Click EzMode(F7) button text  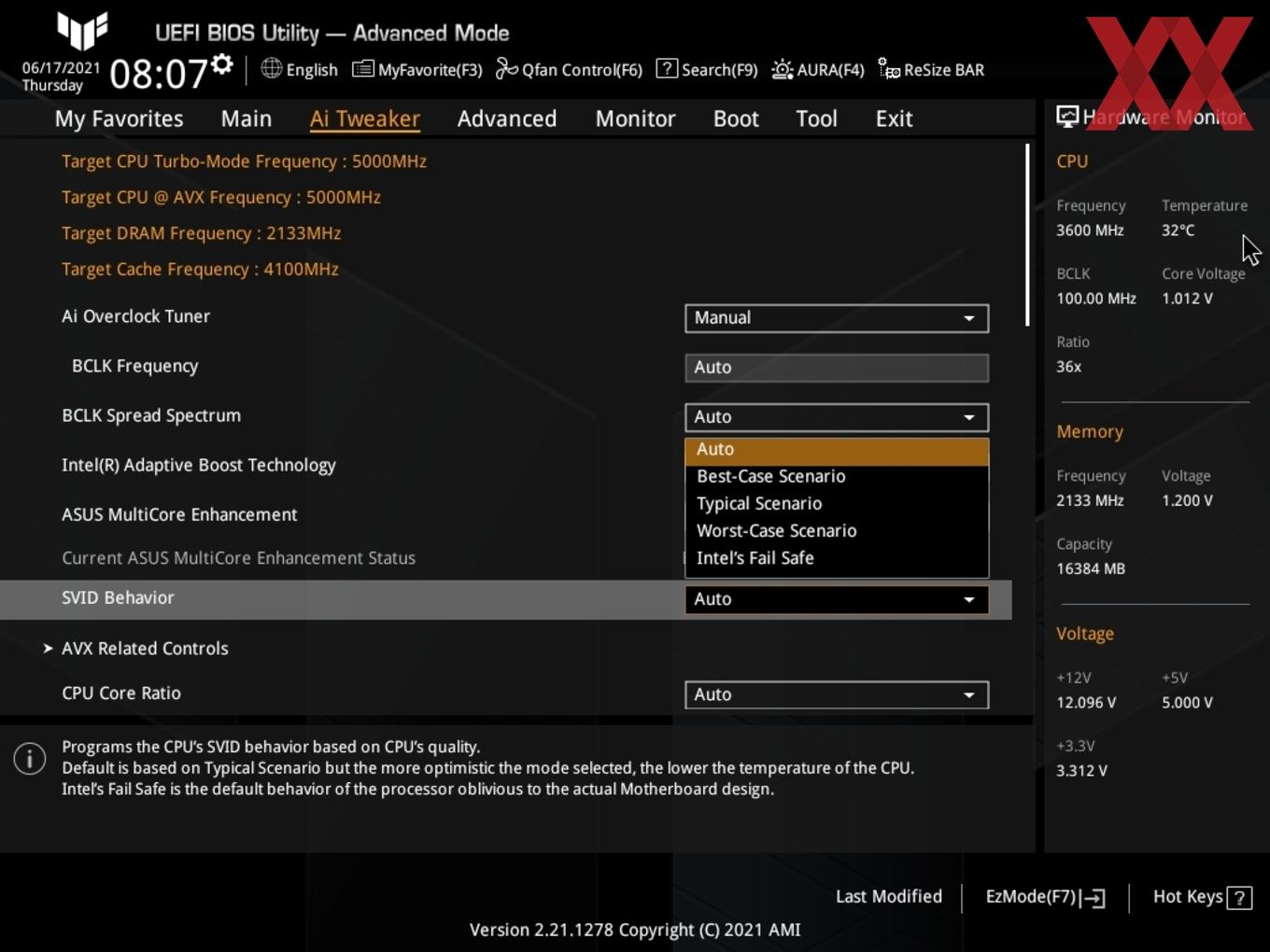coord(1031,897)
